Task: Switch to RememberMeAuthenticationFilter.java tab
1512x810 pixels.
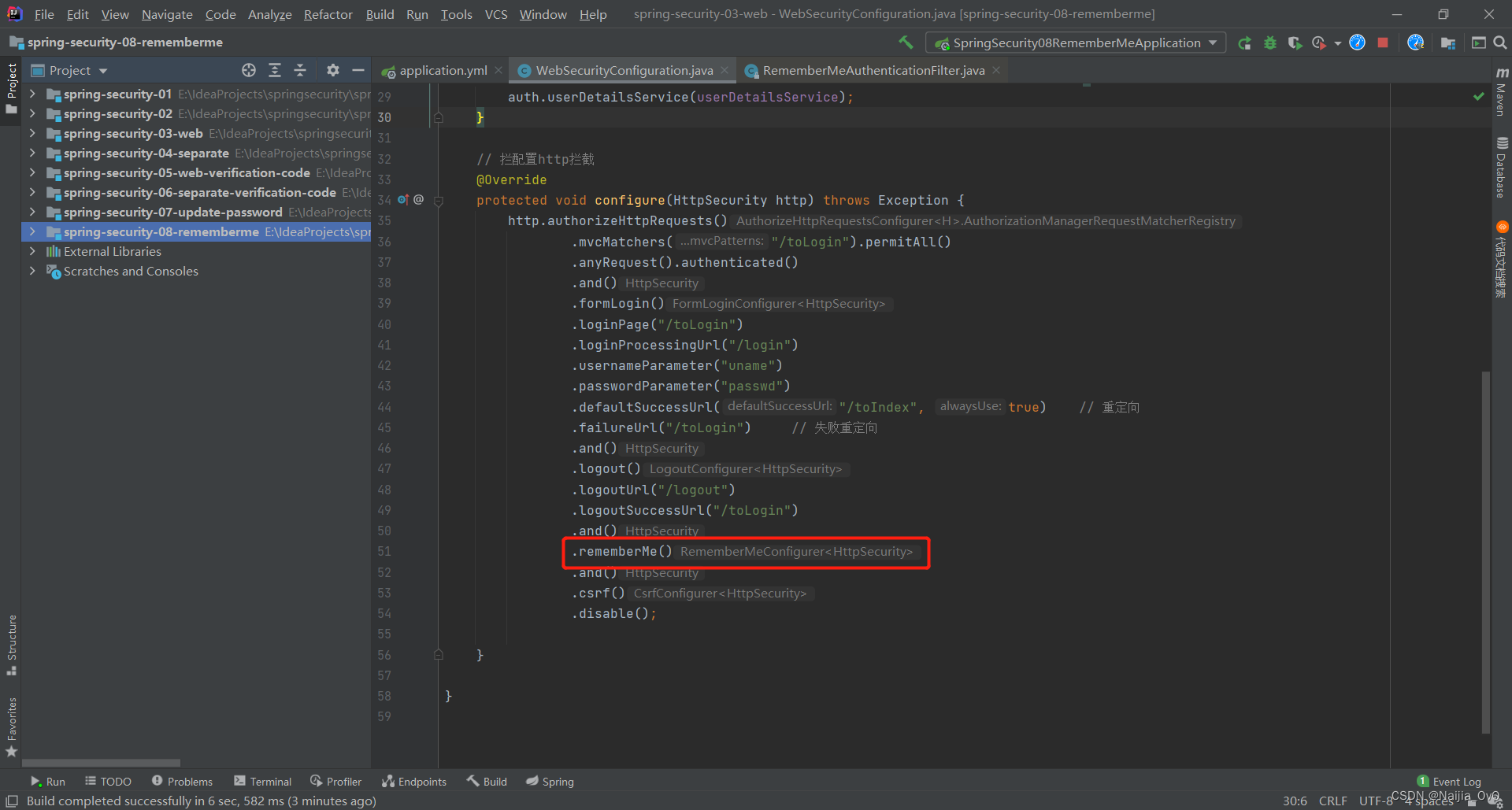Action: [873, 70]
